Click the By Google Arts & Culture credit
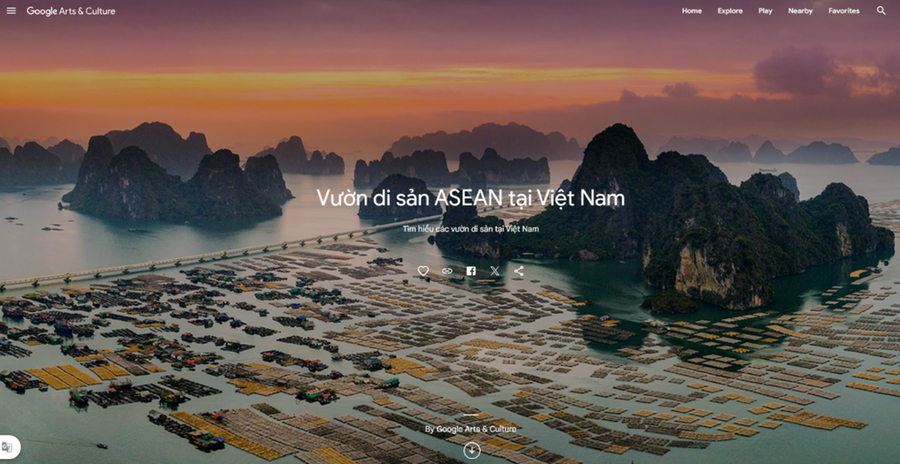Image resolution: width=900 pixels, height=464 pixels. click(471, 429)
